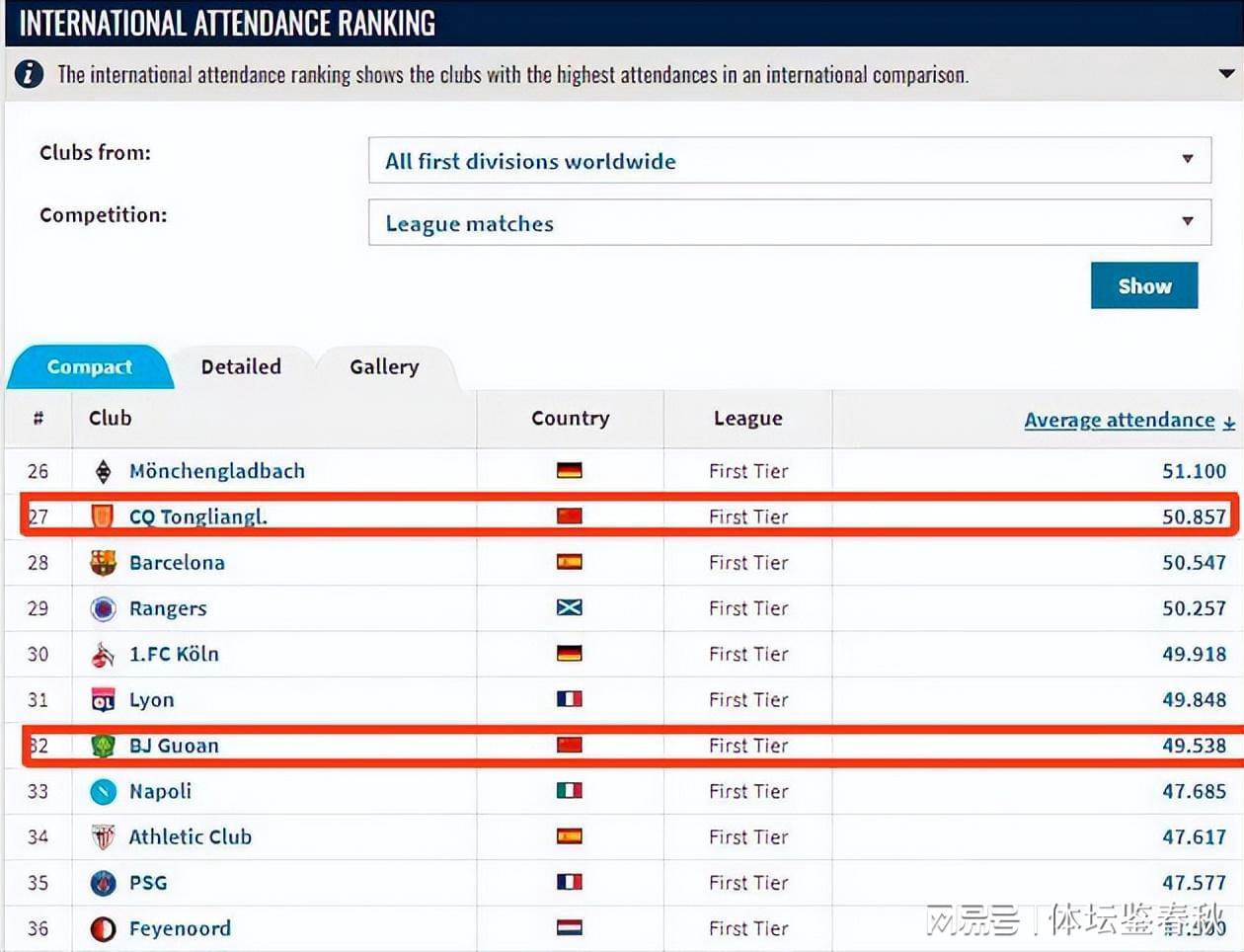Open the Athletic Club link
Screen dimensions: 1244x952
click(191, 836)
